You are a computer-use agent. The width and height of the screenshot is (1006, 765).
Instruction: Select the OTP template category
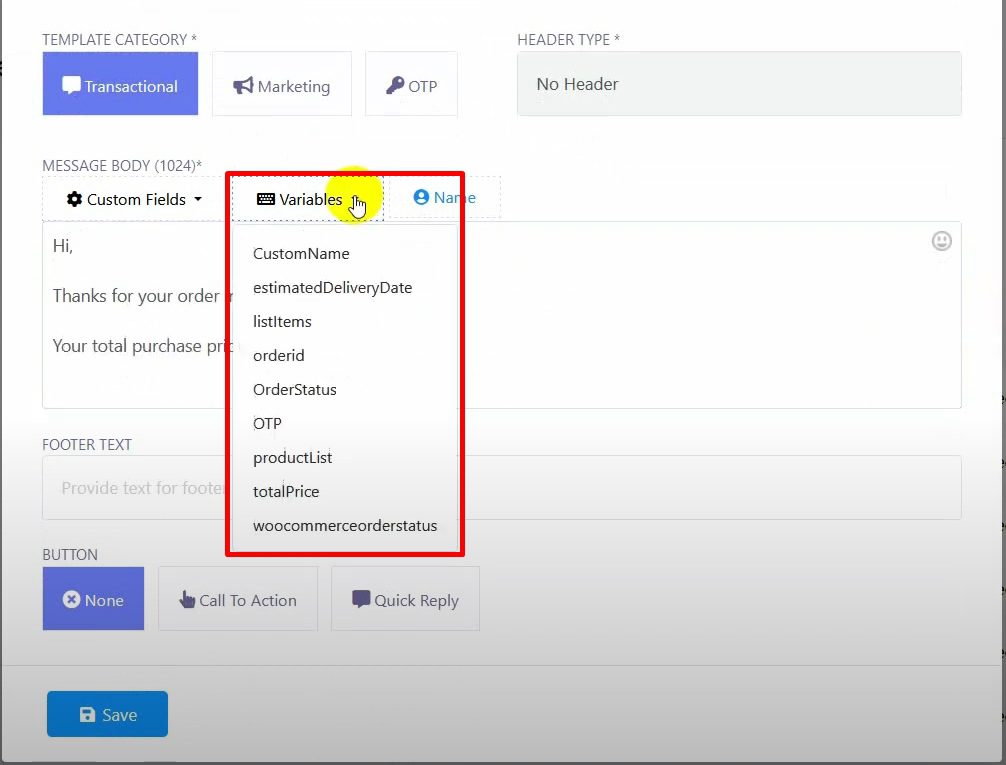(411, 86)
